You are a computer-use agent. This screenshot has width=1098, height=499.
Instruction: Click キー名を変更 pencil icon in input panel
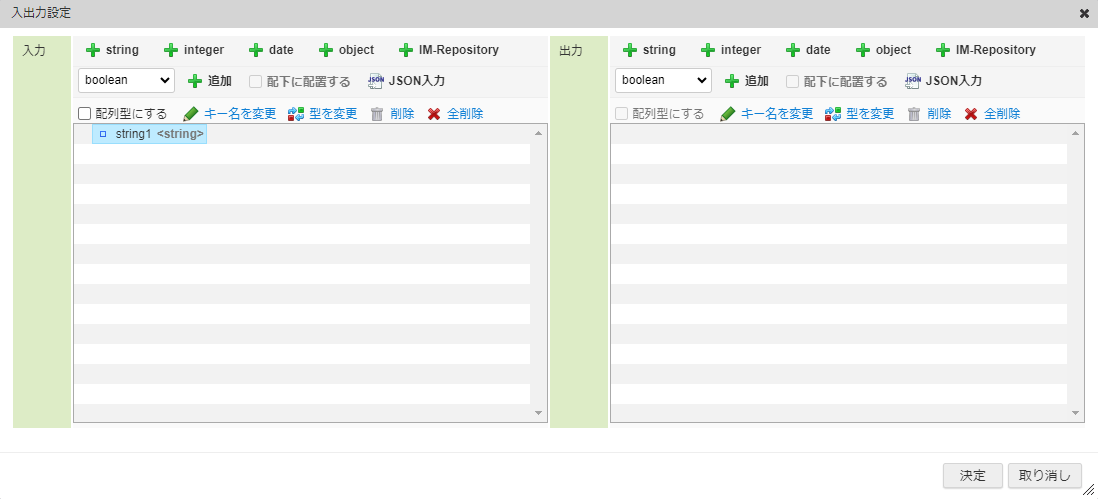click(x=191, y=114)
